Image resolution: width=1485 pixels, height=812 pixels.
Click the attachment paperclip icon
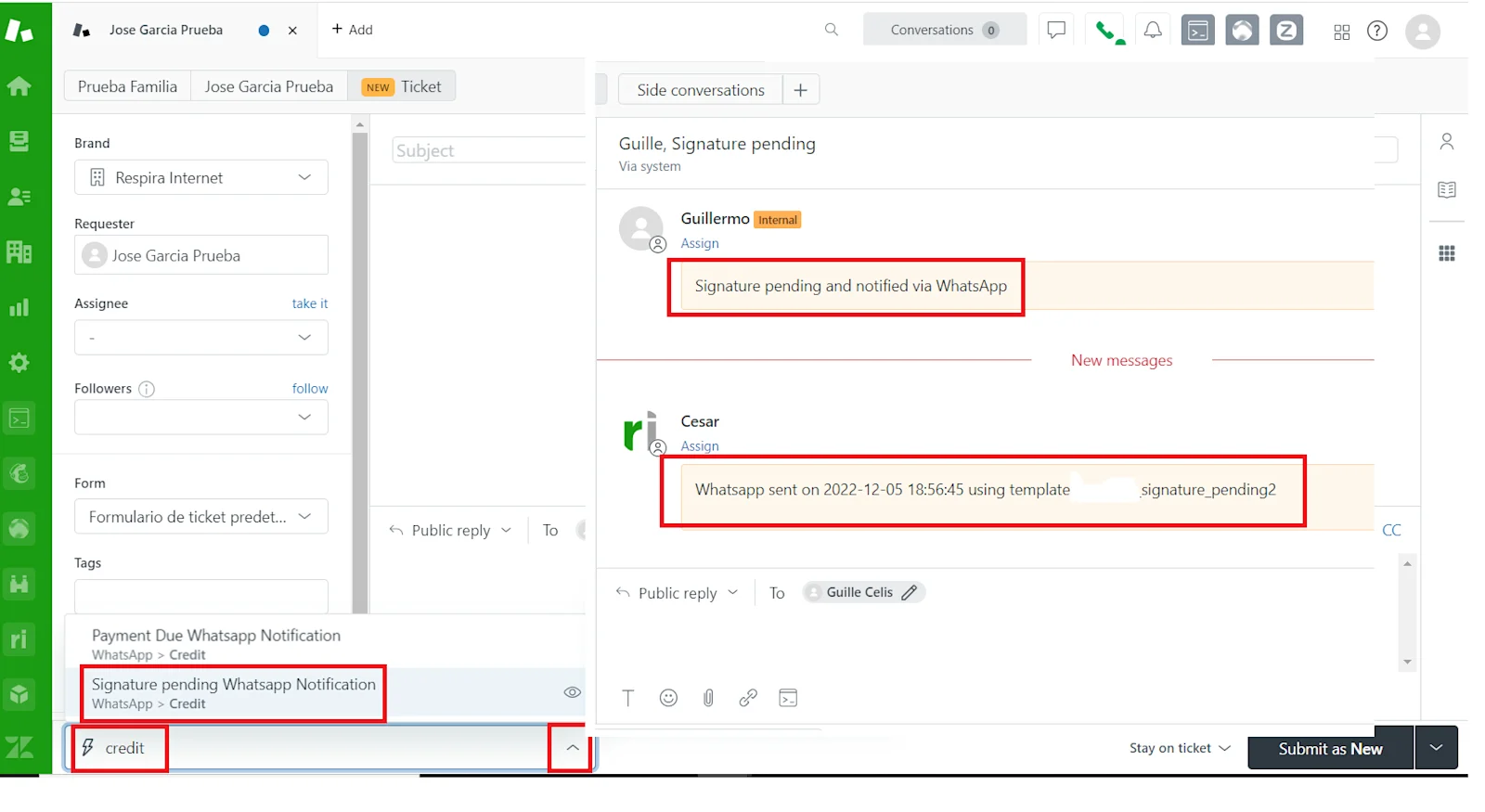(x=708, y=698)
